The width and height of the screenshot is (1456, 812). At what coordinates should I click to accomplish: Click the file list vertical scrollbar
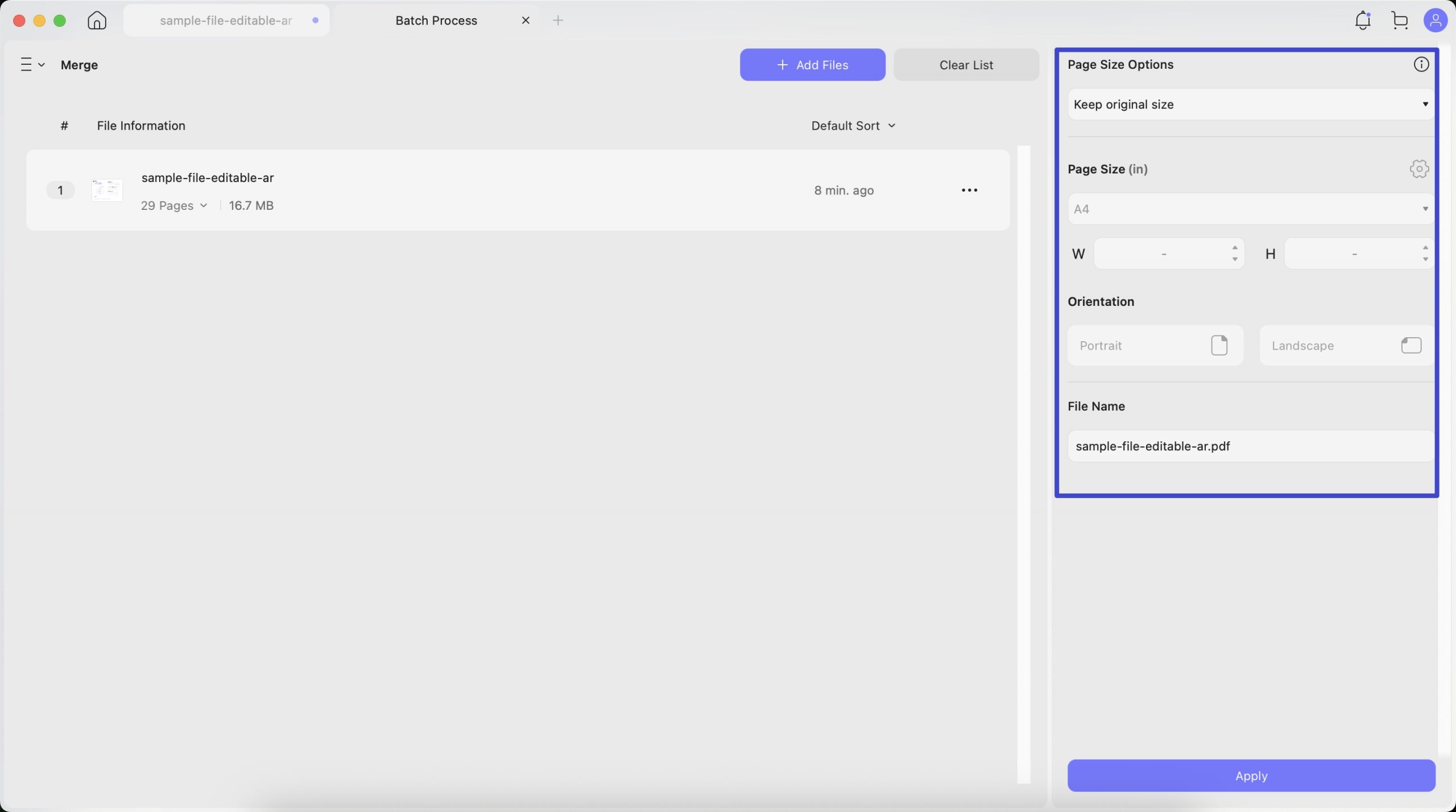point(1023,464)
